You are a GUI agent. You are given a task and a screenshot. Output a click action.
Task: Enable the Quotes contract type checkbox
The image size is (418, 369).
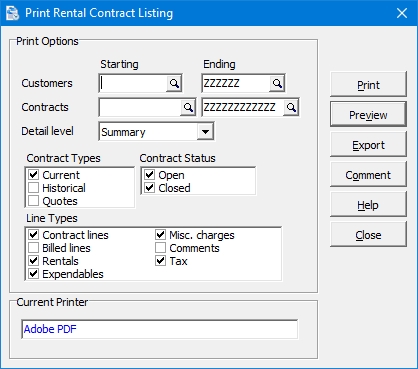pos(34,201)
